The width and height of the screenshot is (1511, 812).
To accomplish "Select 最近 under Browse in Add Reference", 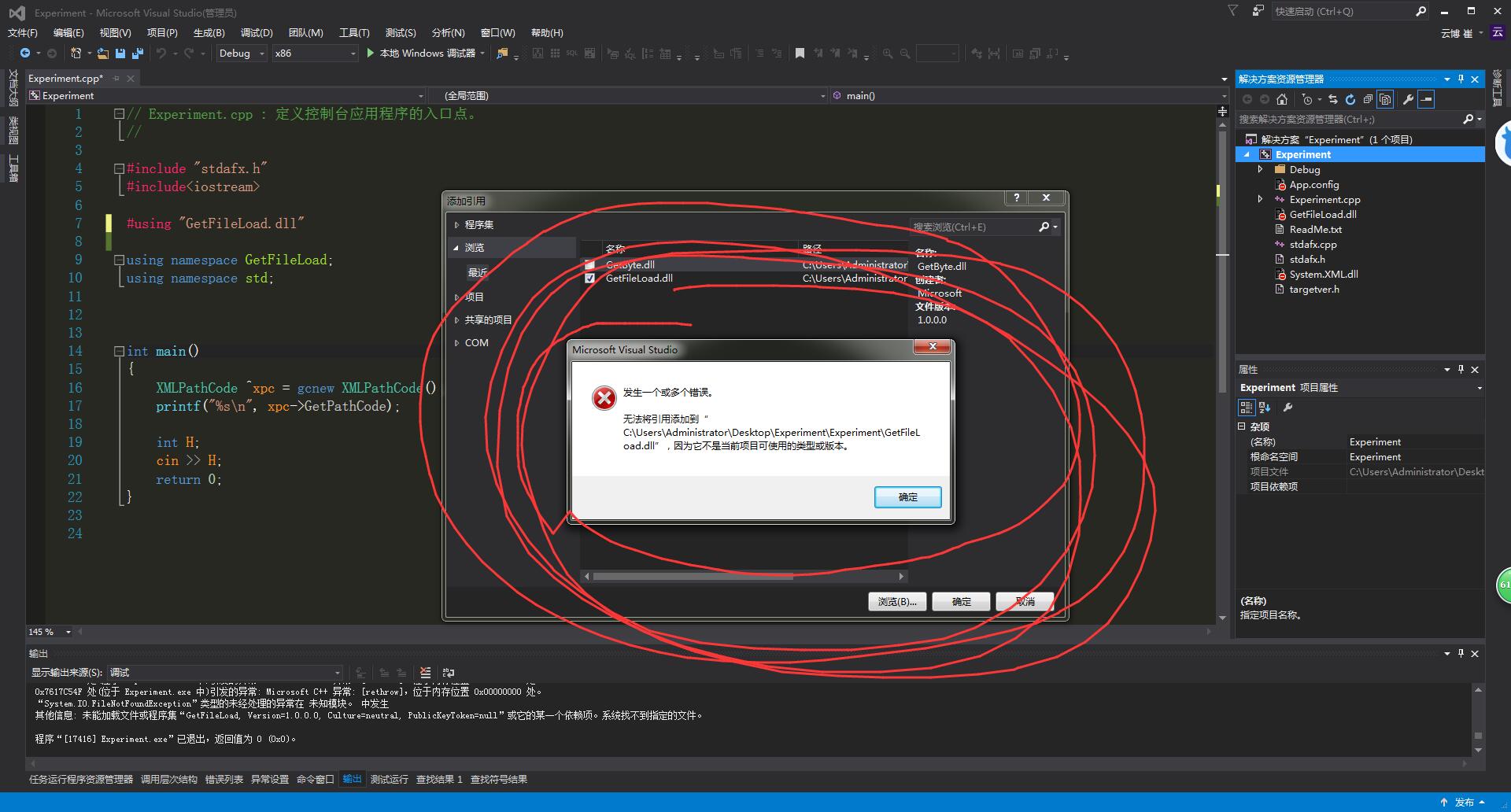I will tap(478, 272).
